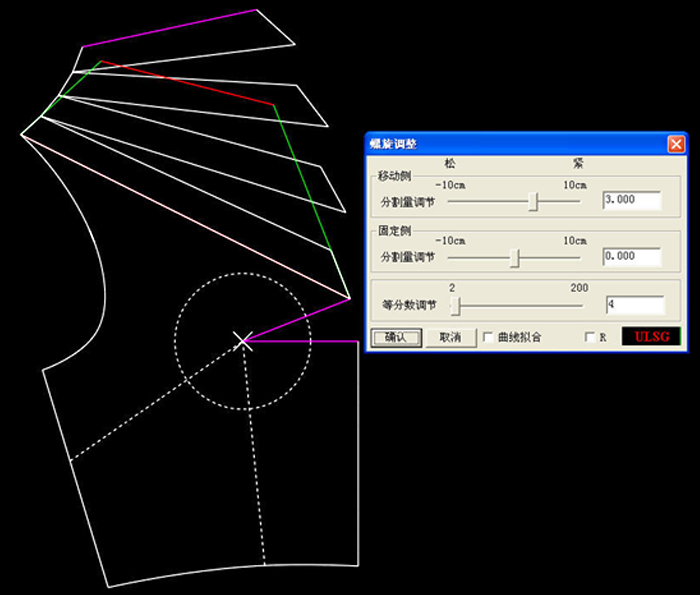Click the 等分数调节 slider thumb

(455, 306)
